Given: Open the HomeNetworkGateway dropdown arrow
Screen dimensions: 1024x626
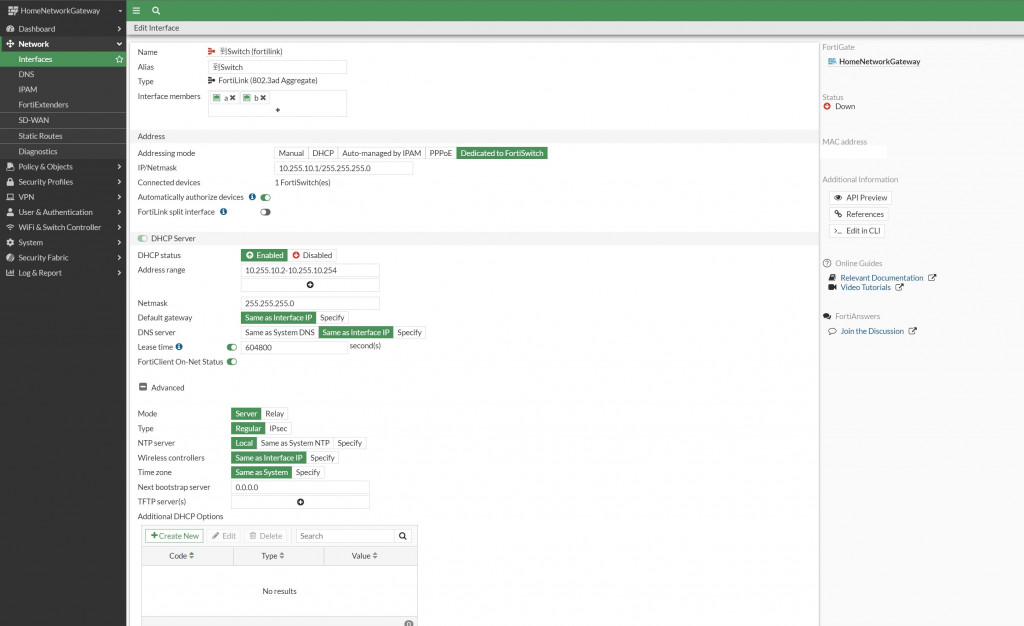Looking at the screenshot, I should [x=120, y=11].
